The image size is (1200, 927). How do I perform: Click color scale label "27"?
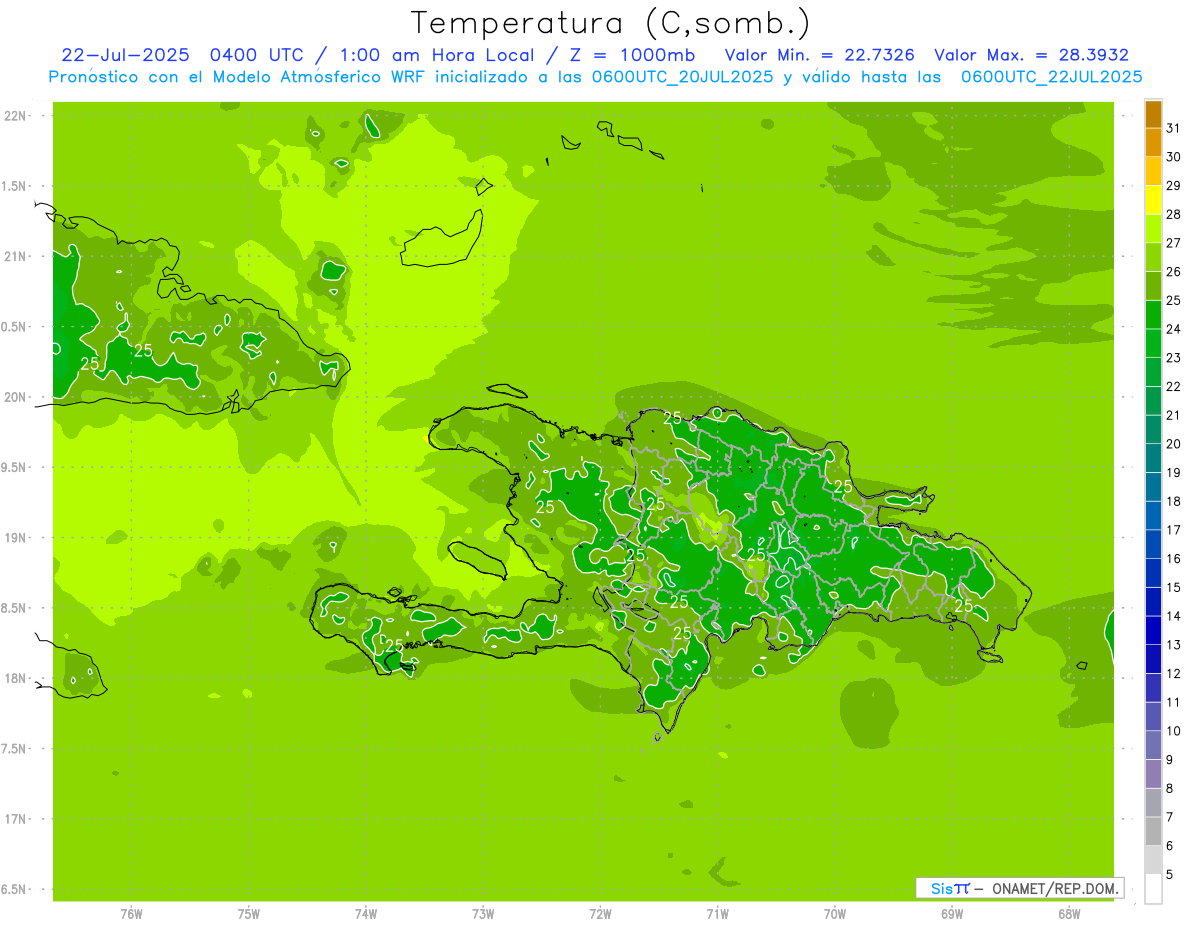tap(1173, 243)
